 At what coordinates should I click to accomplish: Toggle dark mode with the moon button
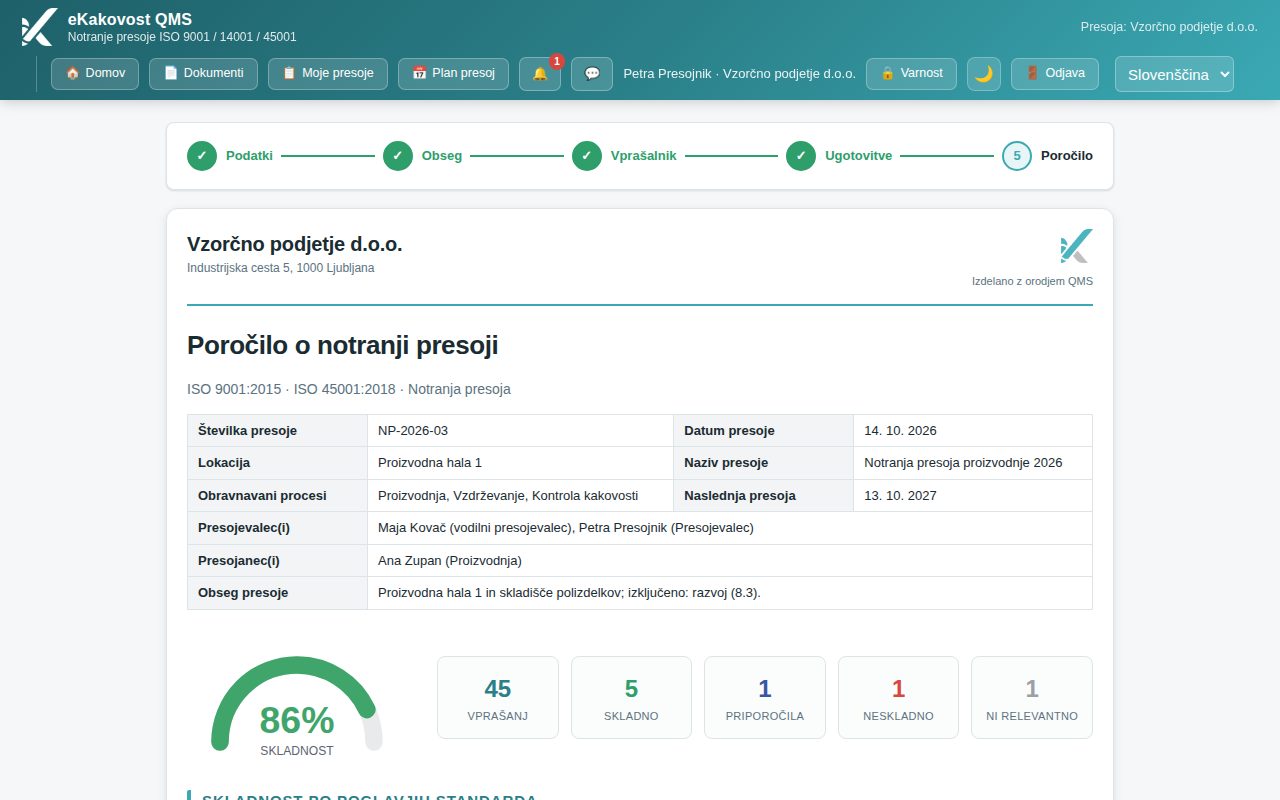point(984,74)
